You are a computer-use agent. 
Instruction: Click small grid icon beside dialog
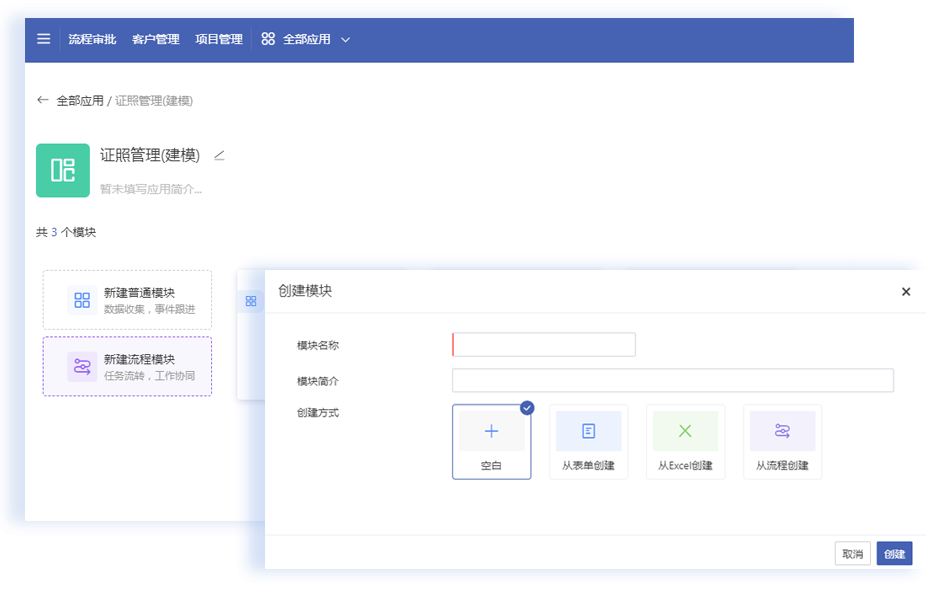[251, 301]
